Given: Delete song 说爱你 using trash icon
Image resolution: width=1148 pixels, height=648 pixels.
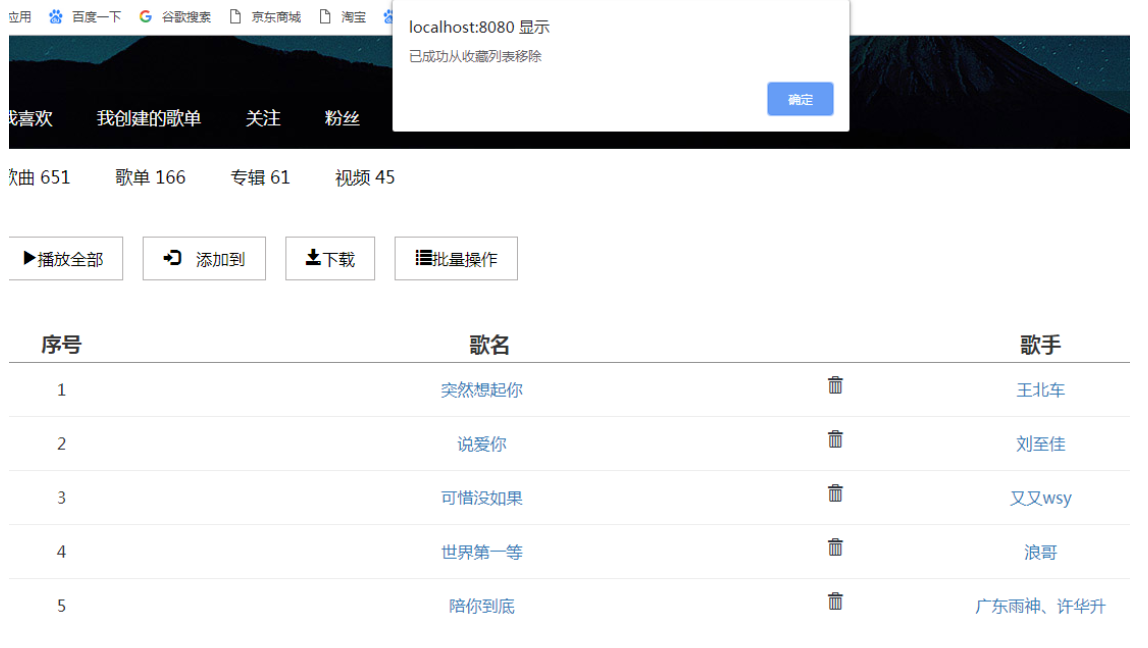Looking at the screenshot, I should click(x=835, y=439).
